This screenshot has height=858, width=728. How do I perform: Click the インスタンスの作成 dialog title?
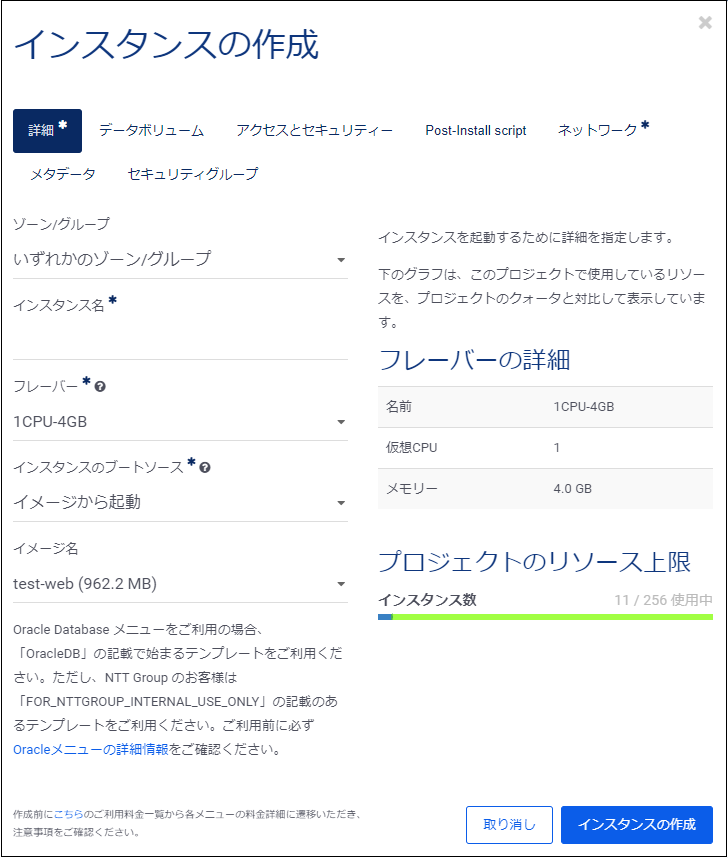coord(166,44)
